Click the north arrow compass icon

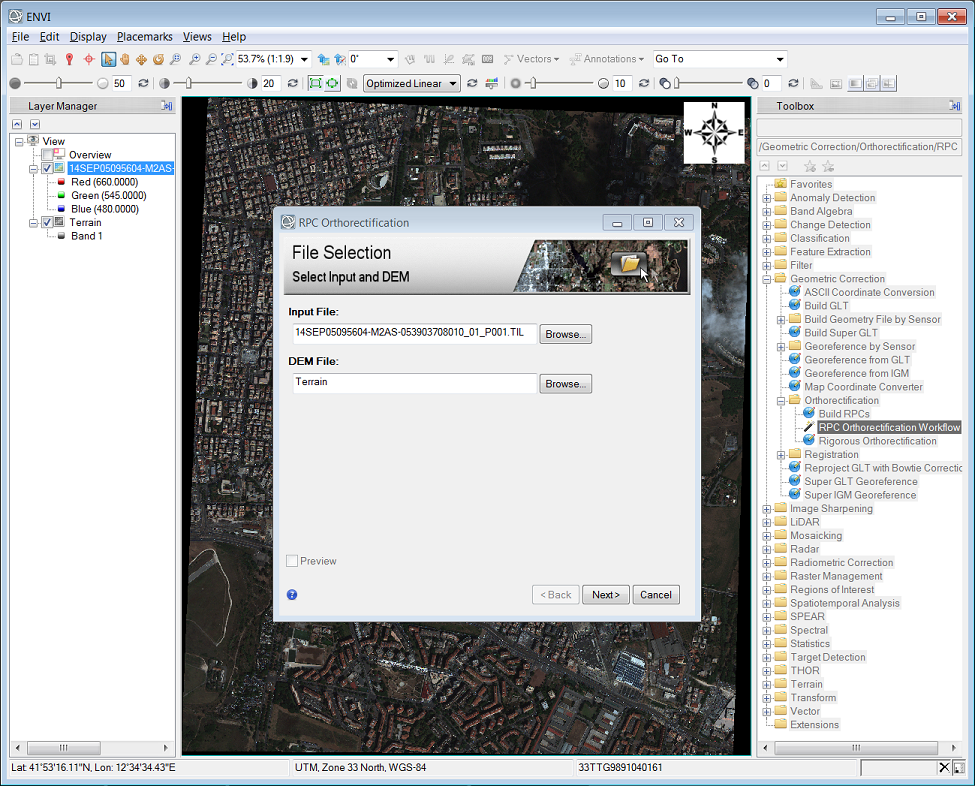[714, 132]
